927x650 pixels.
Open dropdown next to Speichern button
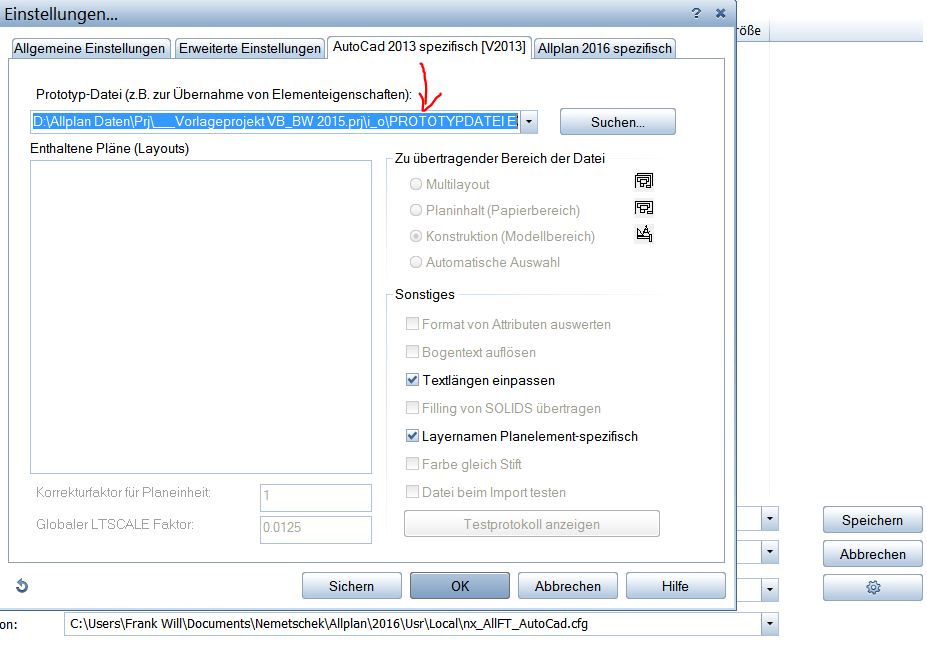click(x=768, y=520)
